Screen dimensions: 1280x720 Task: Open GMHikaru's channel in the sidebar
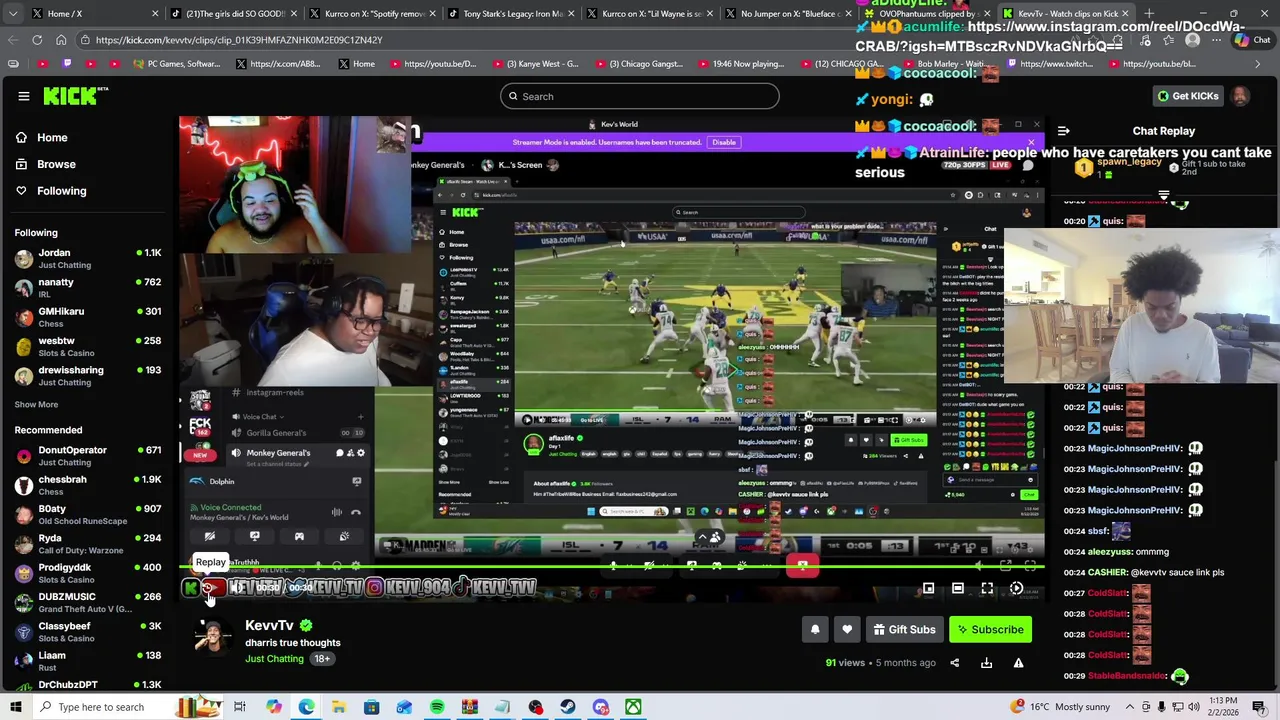(88, 317)
